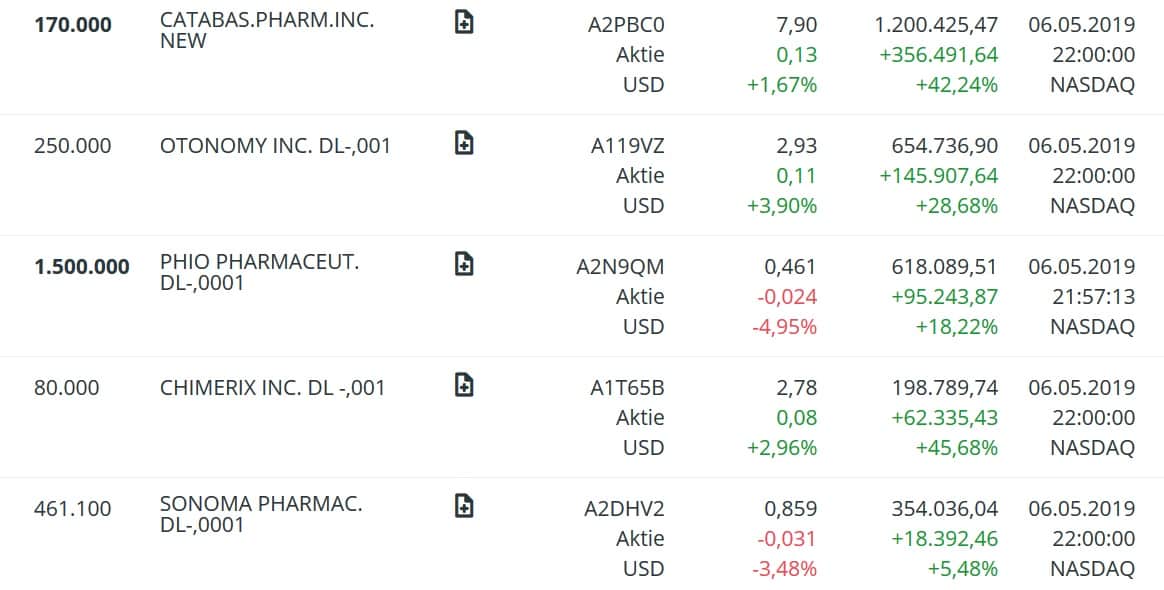Select the 1.500.000 share quantity
This screenshot has width=1164, height=590.
coord(82,267)
